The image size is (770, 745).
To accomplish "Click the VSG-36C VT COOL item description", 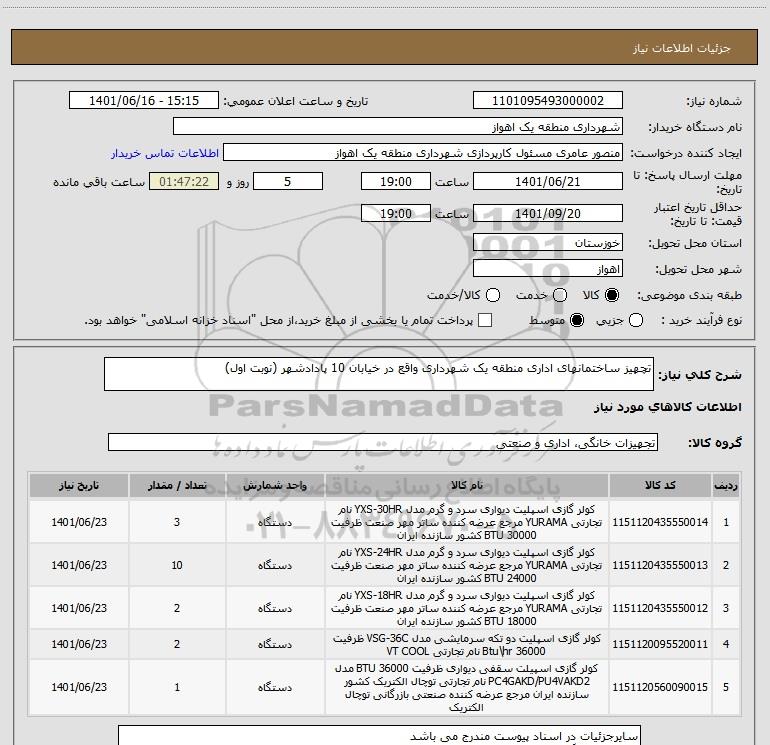I will click(x=467, y=644).
